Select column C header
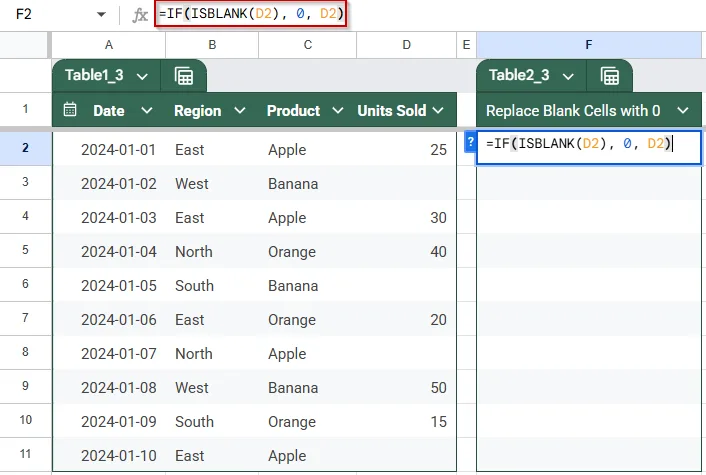 (x=308, y=45)
